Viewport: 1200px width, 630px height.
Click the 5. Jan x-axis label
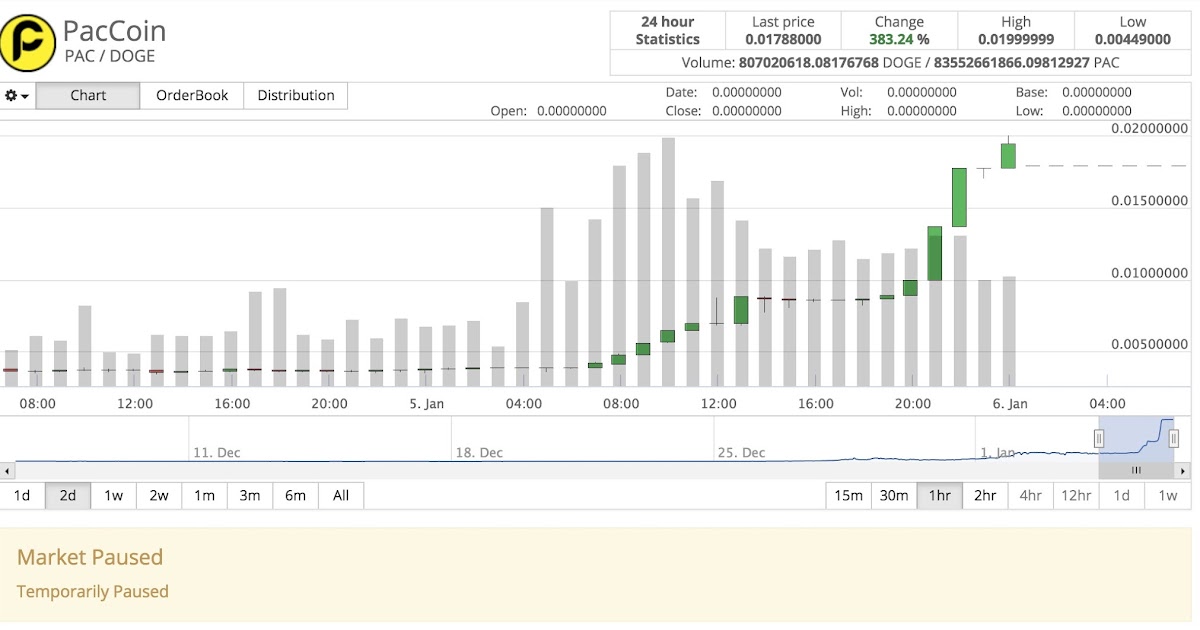427,404
